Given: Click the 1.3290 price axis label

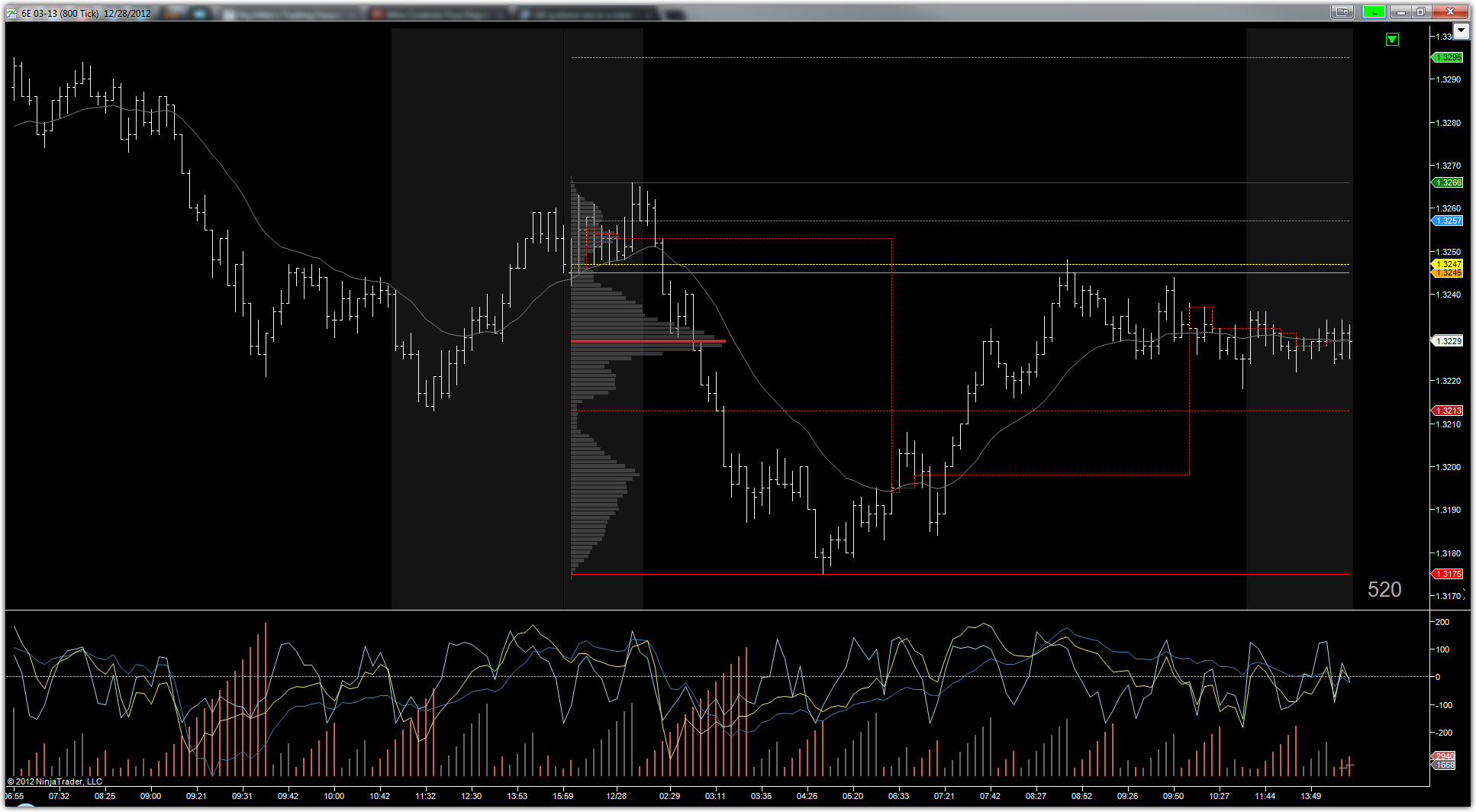Looking at the screenshot, I should (x=1449, y=79).
